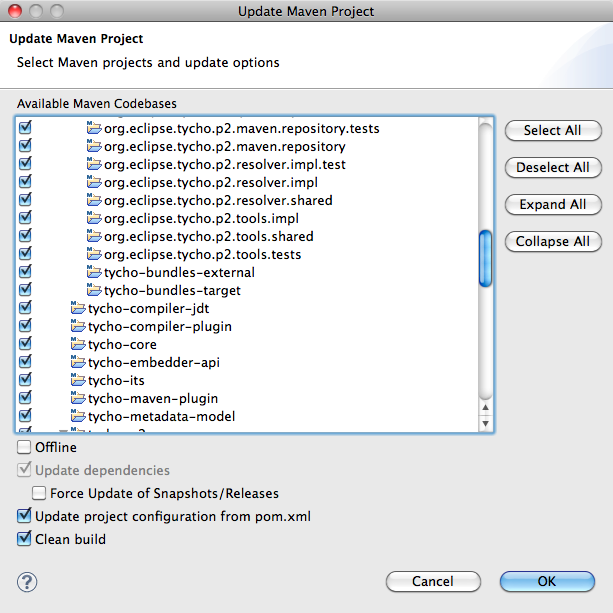Open help with the question mark icon
The width and height of the screenshot is (613, 613).
(x=27, y=581)
